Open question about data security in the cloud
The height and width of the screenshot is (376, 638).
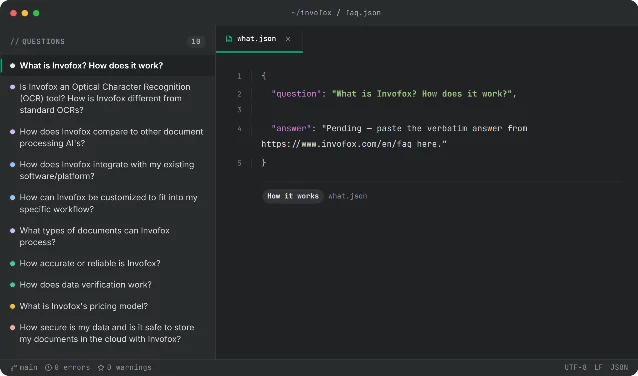tap(108, 333)
